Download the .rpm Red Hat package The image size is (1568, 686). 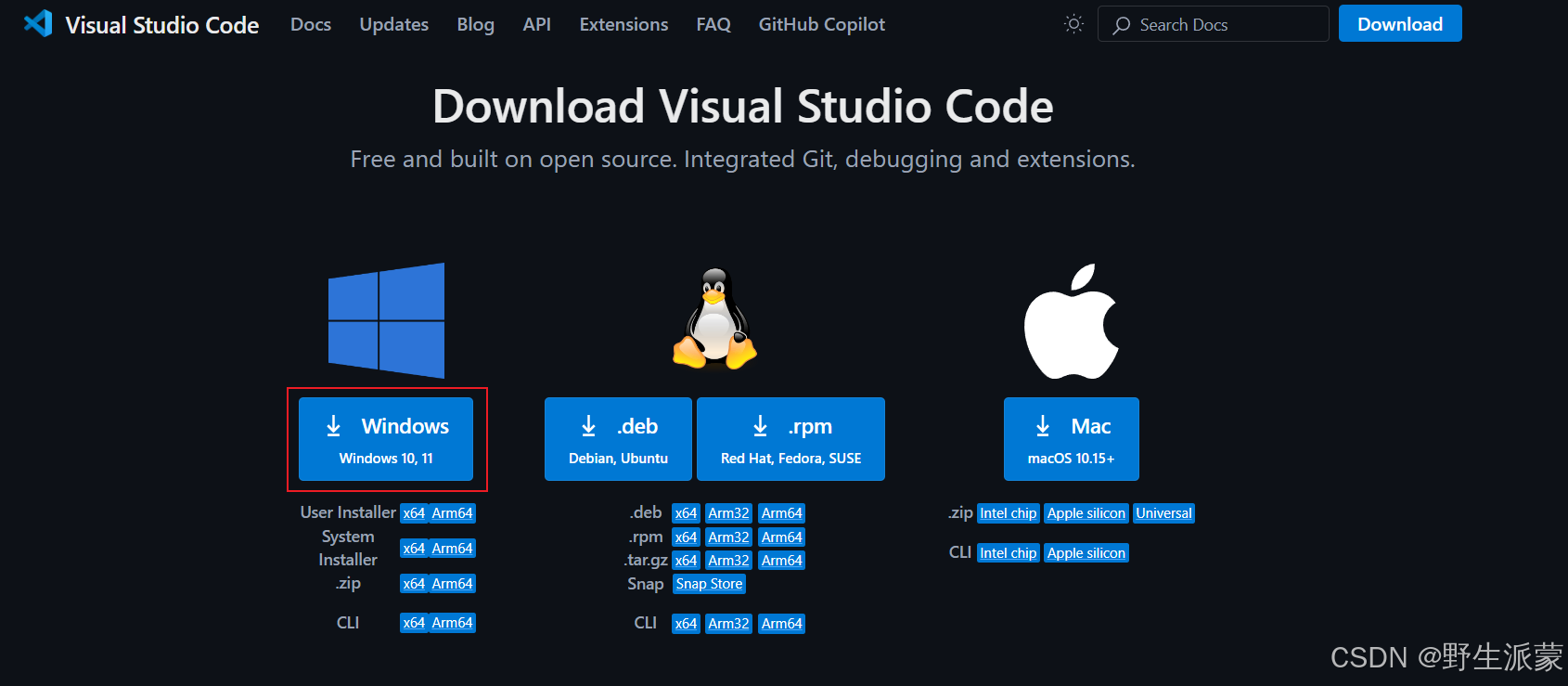click(790, 439)
